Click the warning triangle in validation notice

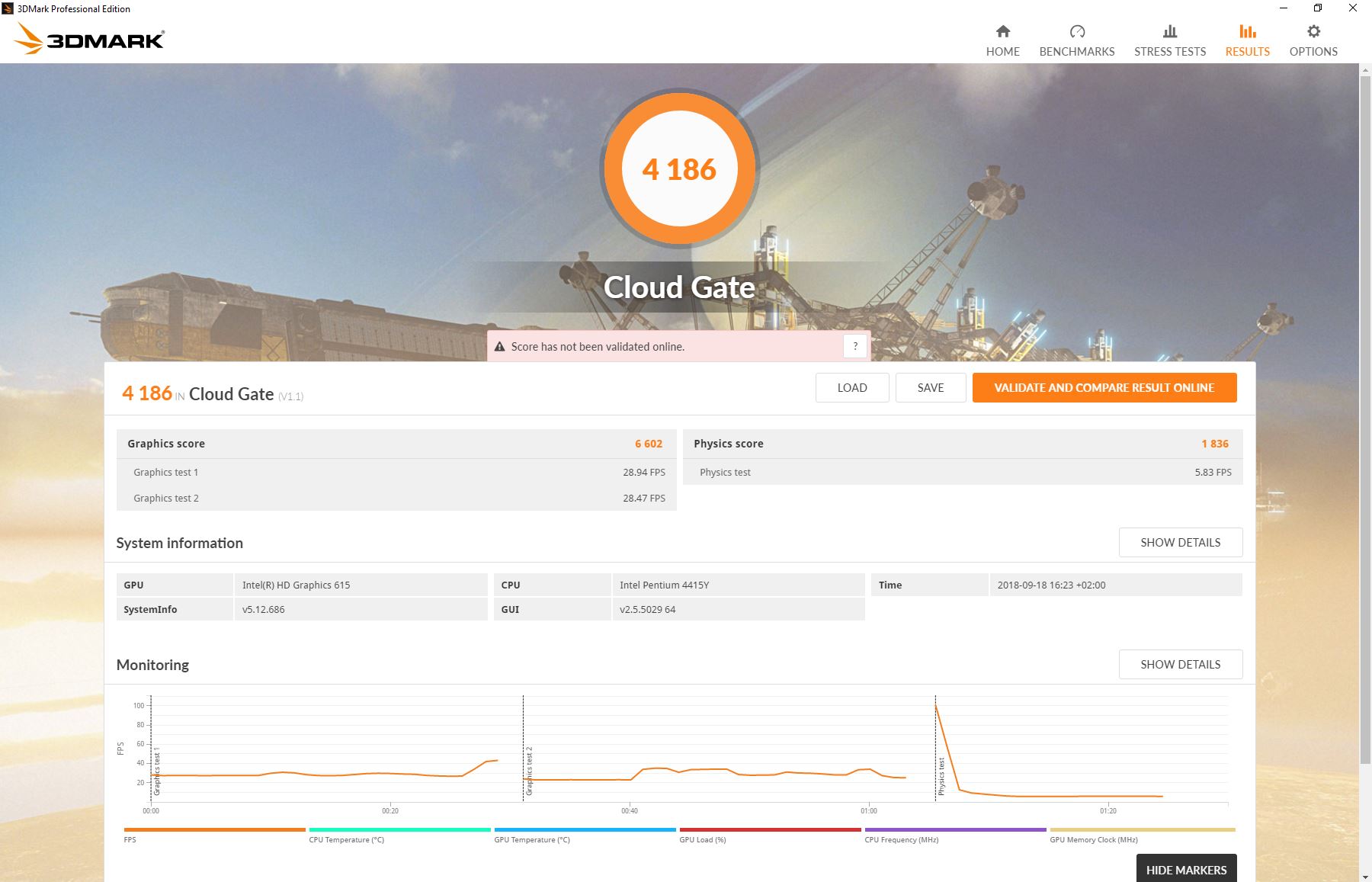[x=499, y=347]
